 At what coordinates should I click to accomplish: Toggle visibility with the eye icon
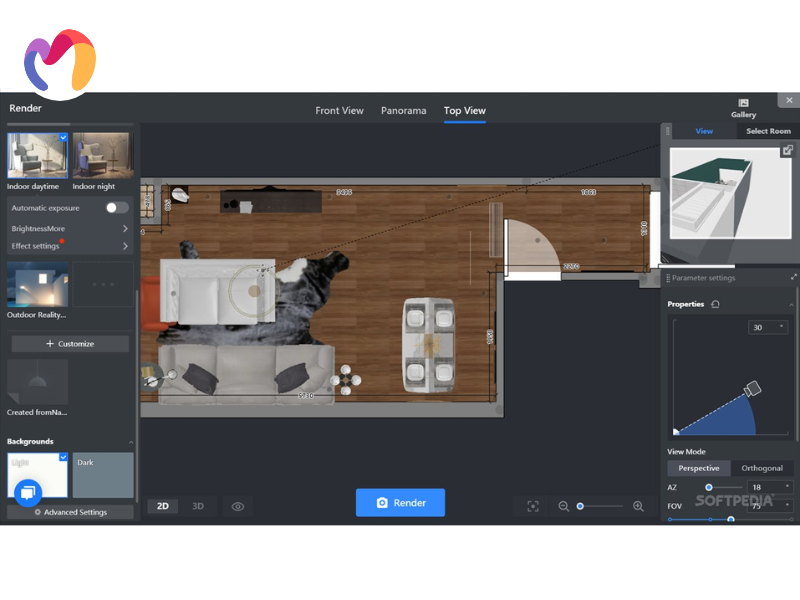point(238,506)
